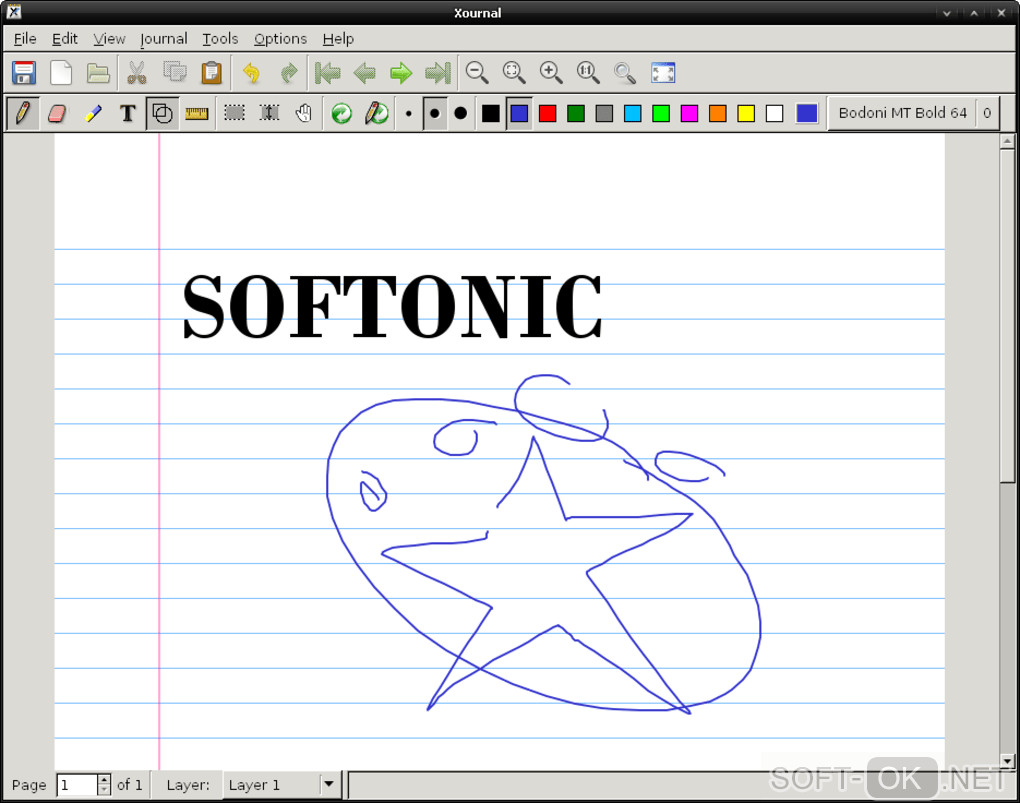Toggle the shape recognizer
Image resolution: width=1020 pixels, height=803 pixels.
[x=162, y=114]
